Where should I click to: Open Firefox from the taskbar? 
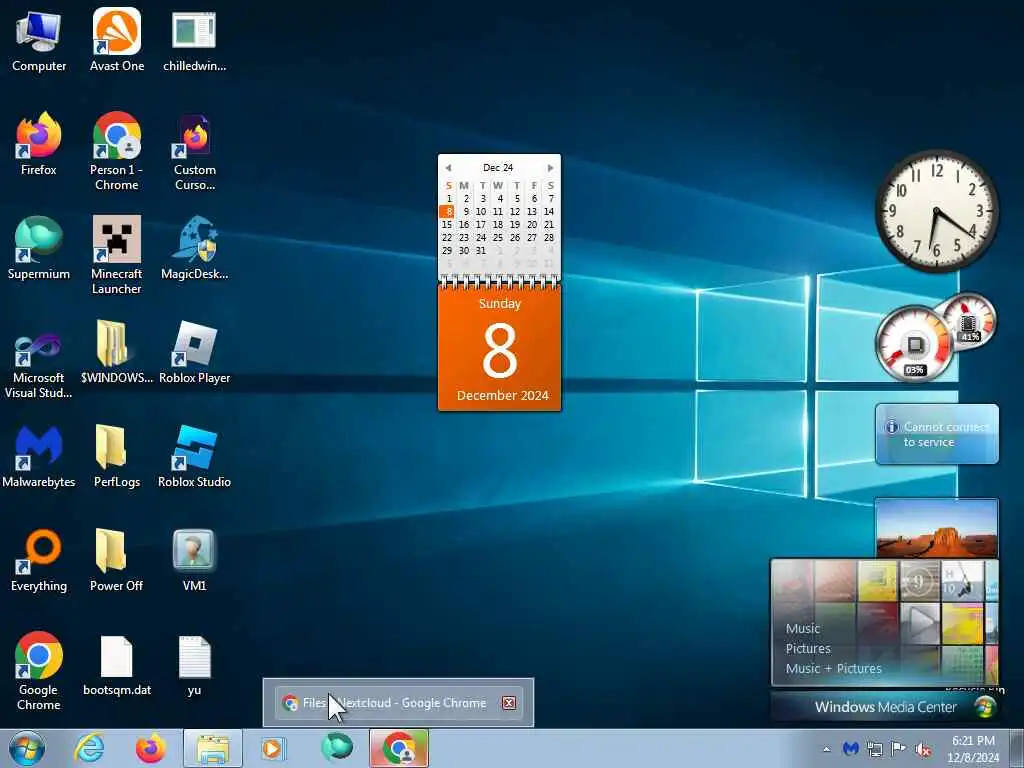(151, 748)
